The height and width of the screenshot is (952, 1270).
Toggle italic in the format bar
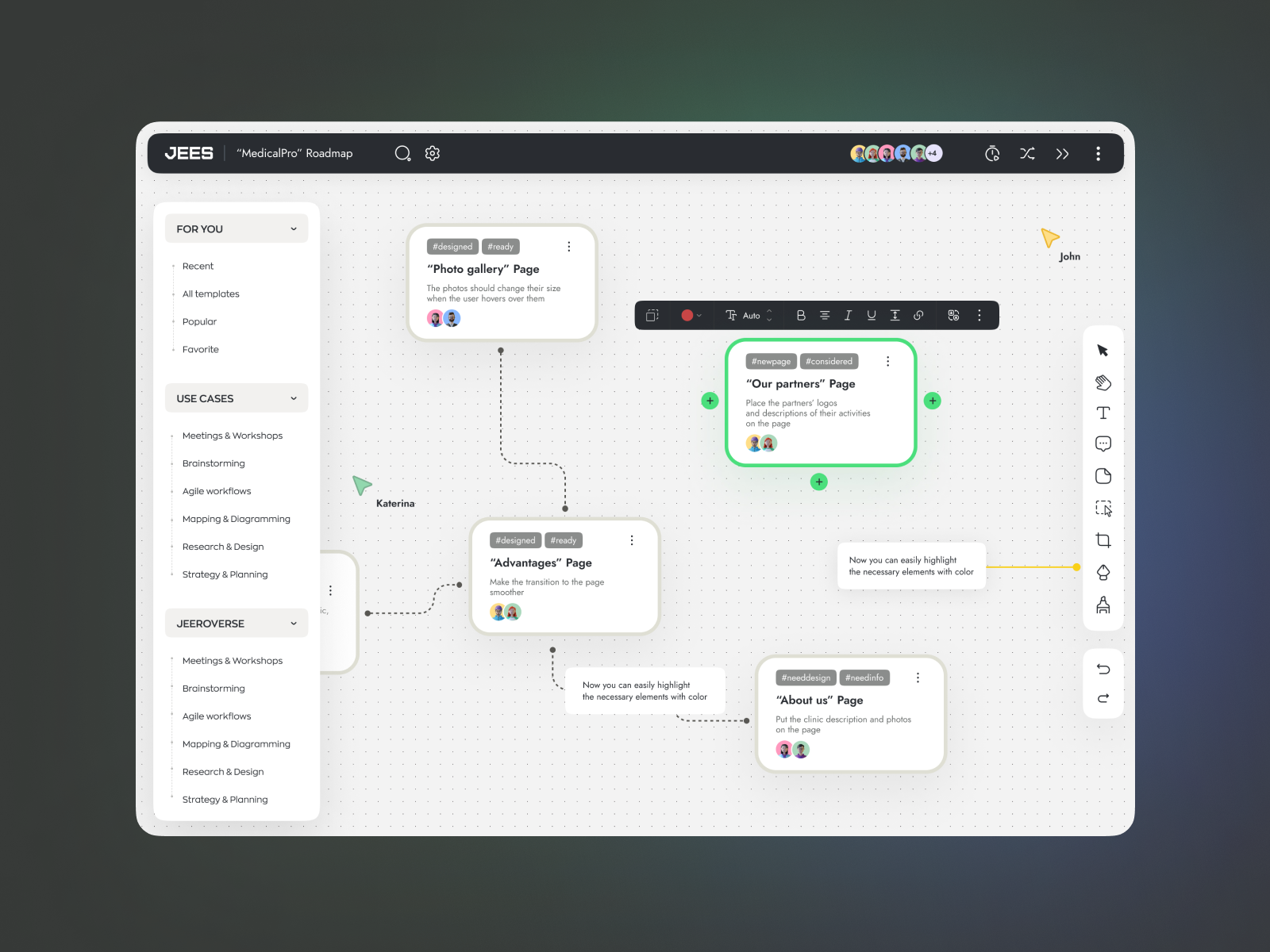click(848, 315)
